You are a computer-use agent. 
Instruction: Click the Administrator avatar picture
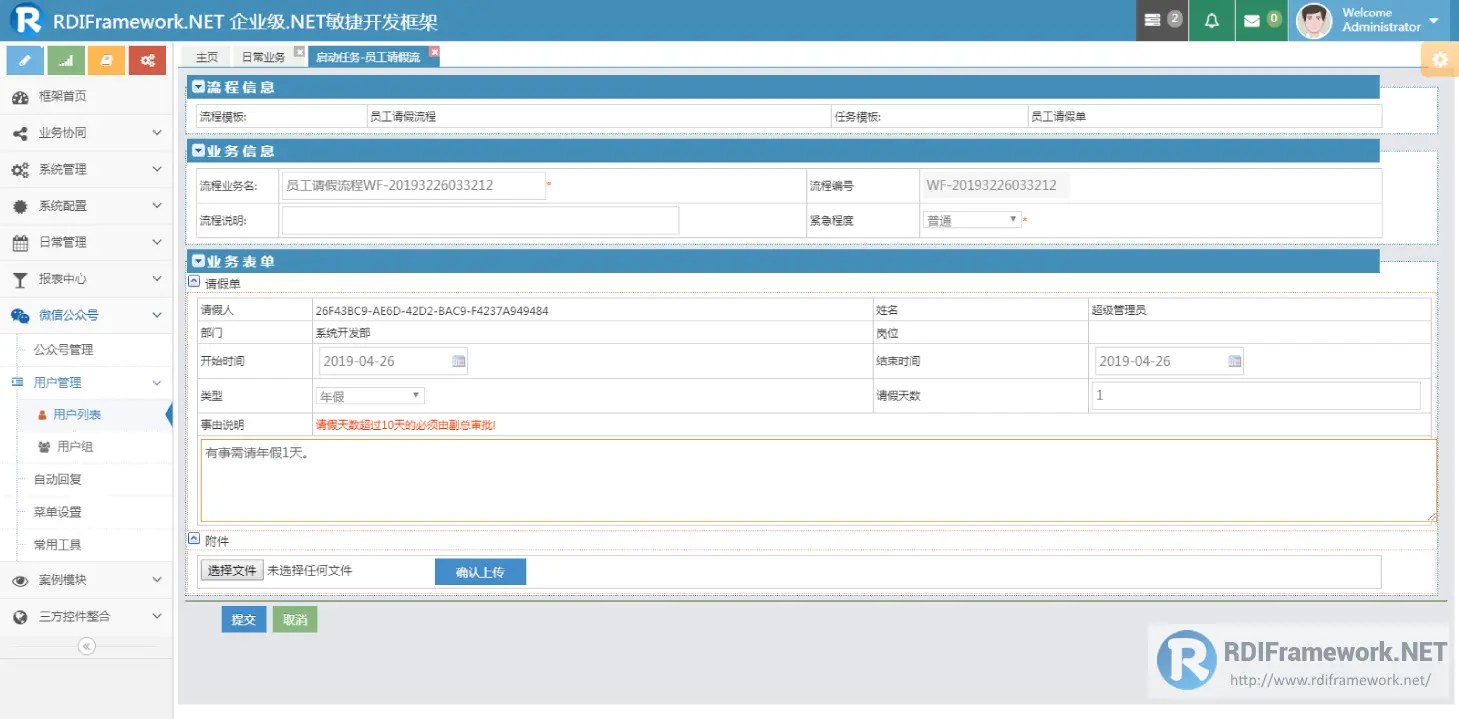click(x=1313, y=20)
